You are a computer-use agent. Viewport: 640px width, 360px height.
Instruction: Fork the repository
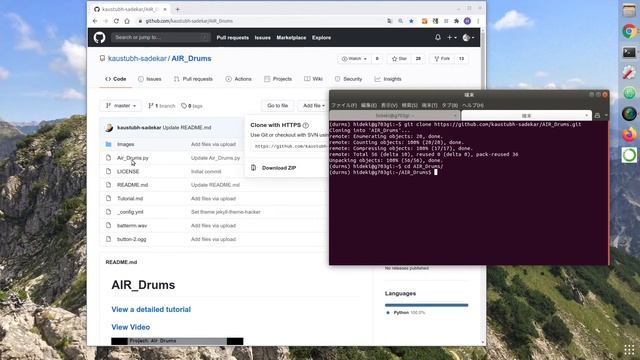coord(442,59)
